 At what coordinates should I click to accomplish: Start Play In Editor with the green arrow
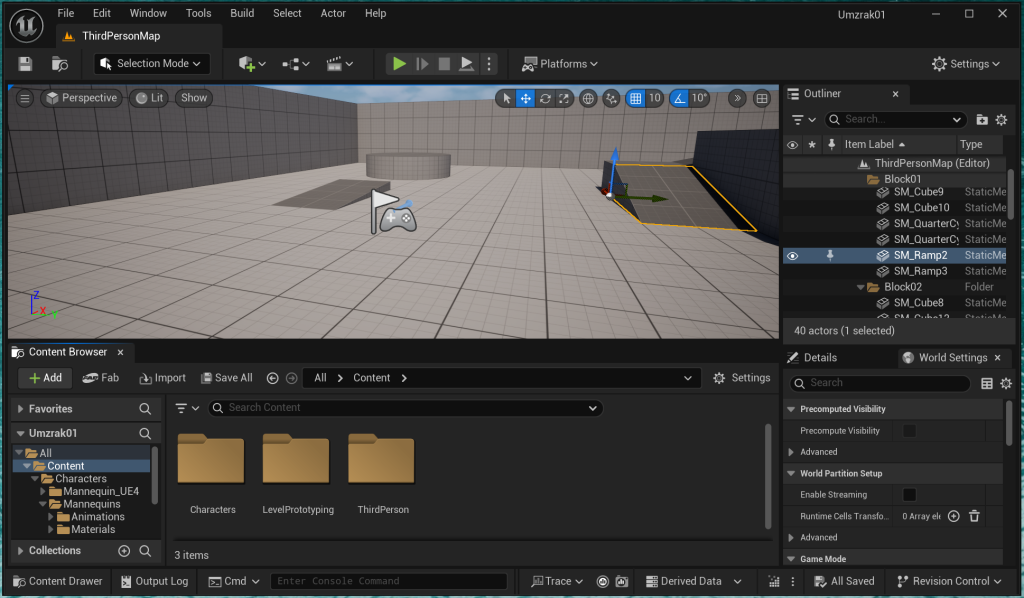click(x=399, y=63)
